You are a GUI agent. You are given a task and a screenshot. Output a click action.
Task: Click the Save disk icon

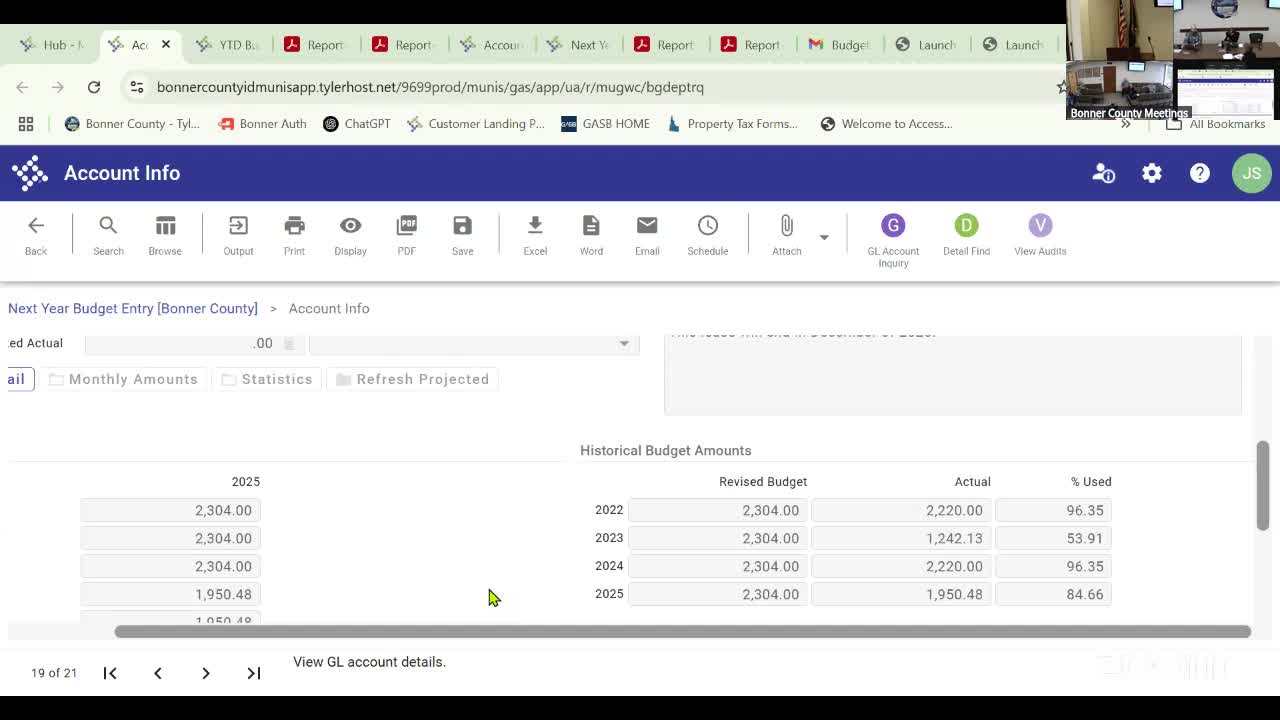click(x=462, y=235)
